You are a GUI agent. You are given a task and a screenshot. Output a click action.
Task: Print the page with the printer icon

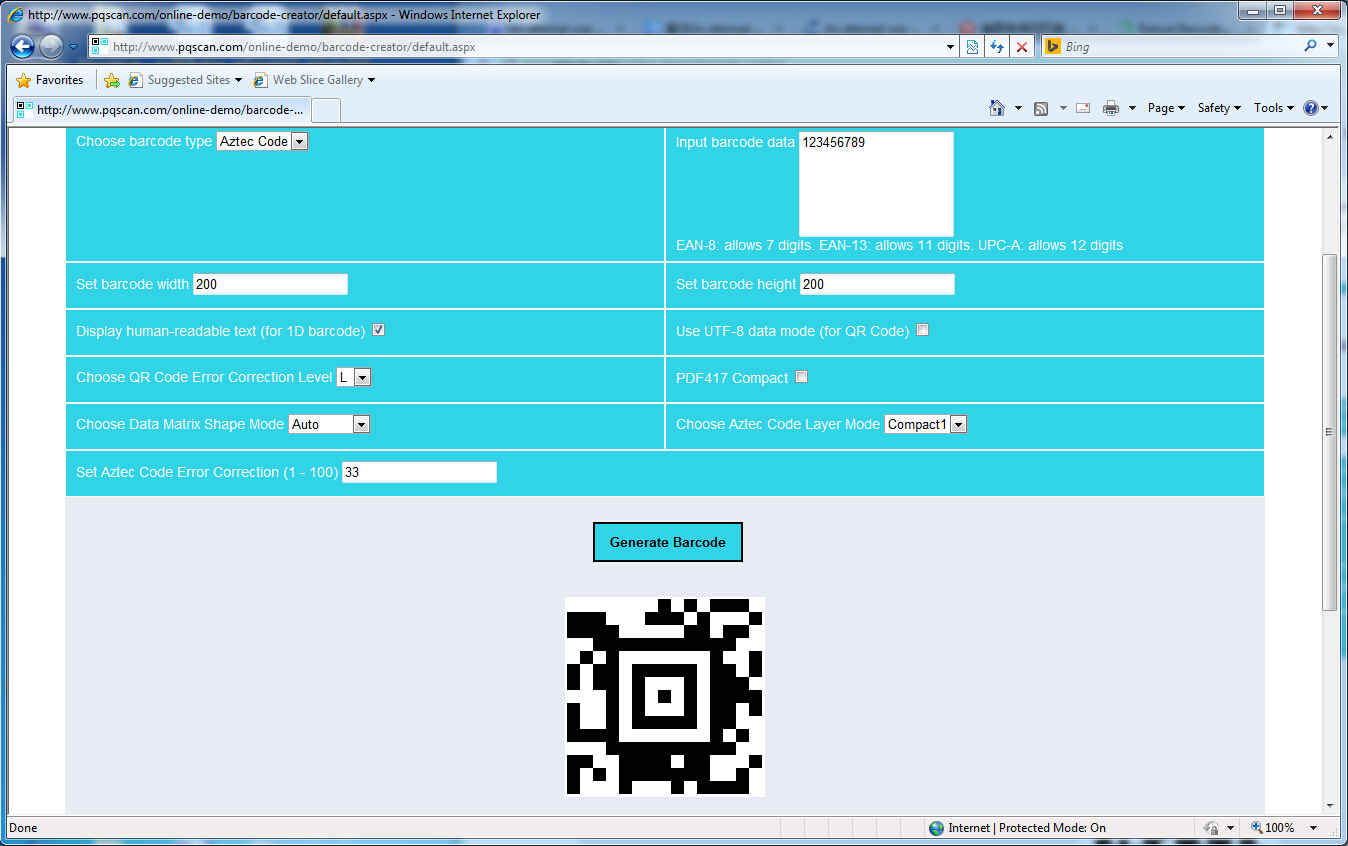[x=1110, y=108]
